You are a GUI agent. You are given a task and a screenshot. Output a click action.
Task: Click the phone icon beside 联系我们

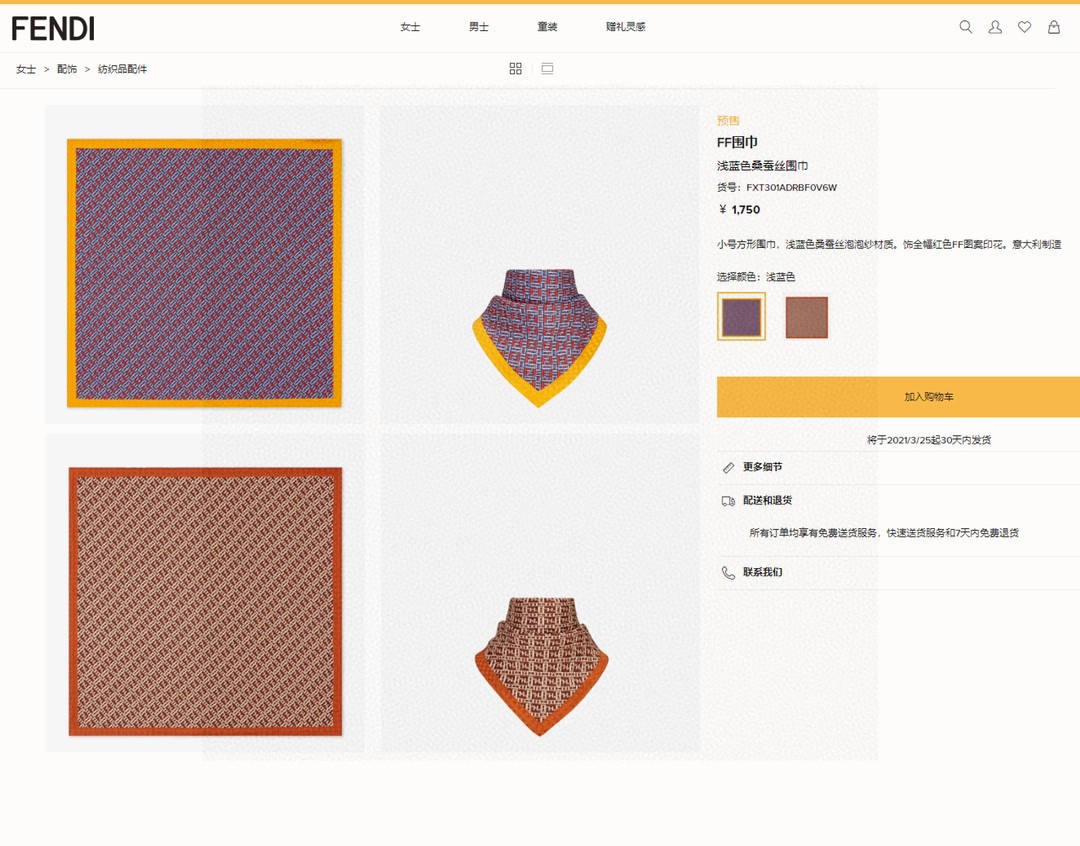point(728,573)
